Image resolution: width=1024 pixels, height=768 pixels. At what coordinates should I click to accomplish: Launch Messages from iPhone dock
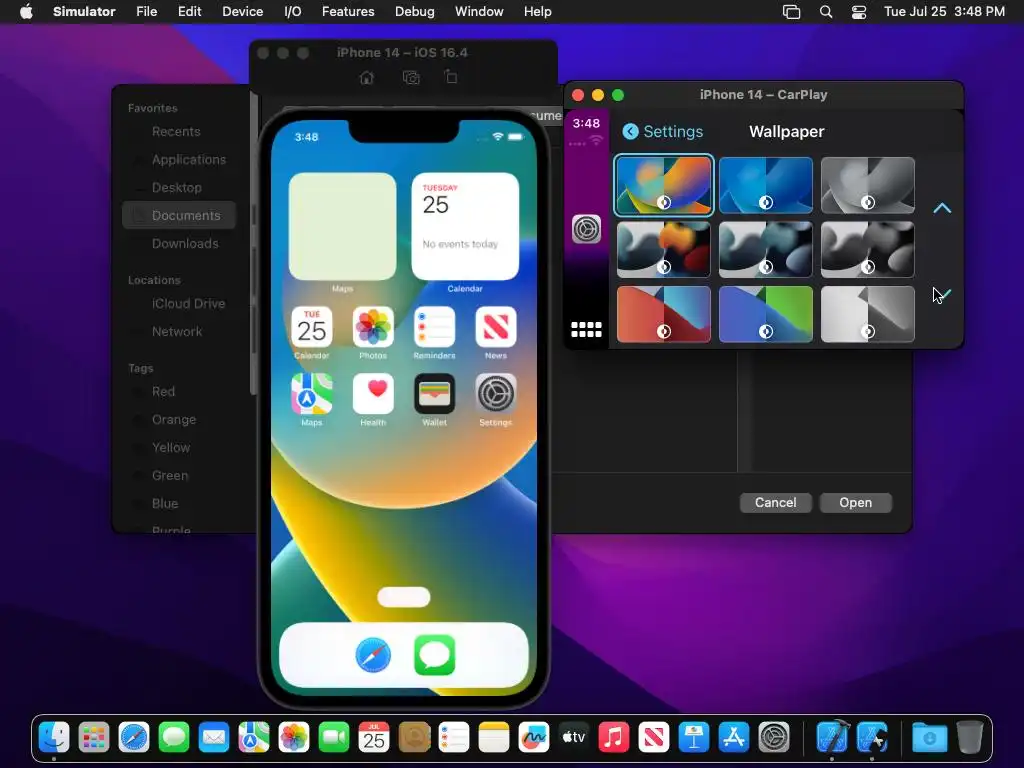434,655
